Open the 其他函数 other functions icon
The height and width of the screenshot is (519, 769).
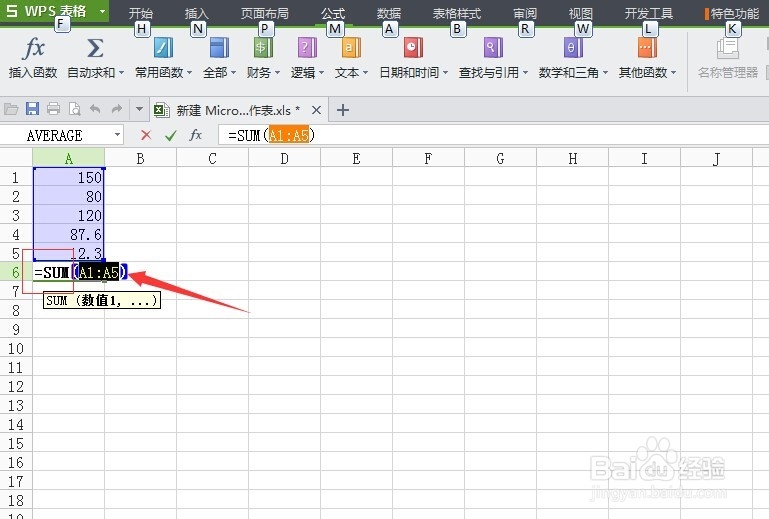[x=647, y=48]
